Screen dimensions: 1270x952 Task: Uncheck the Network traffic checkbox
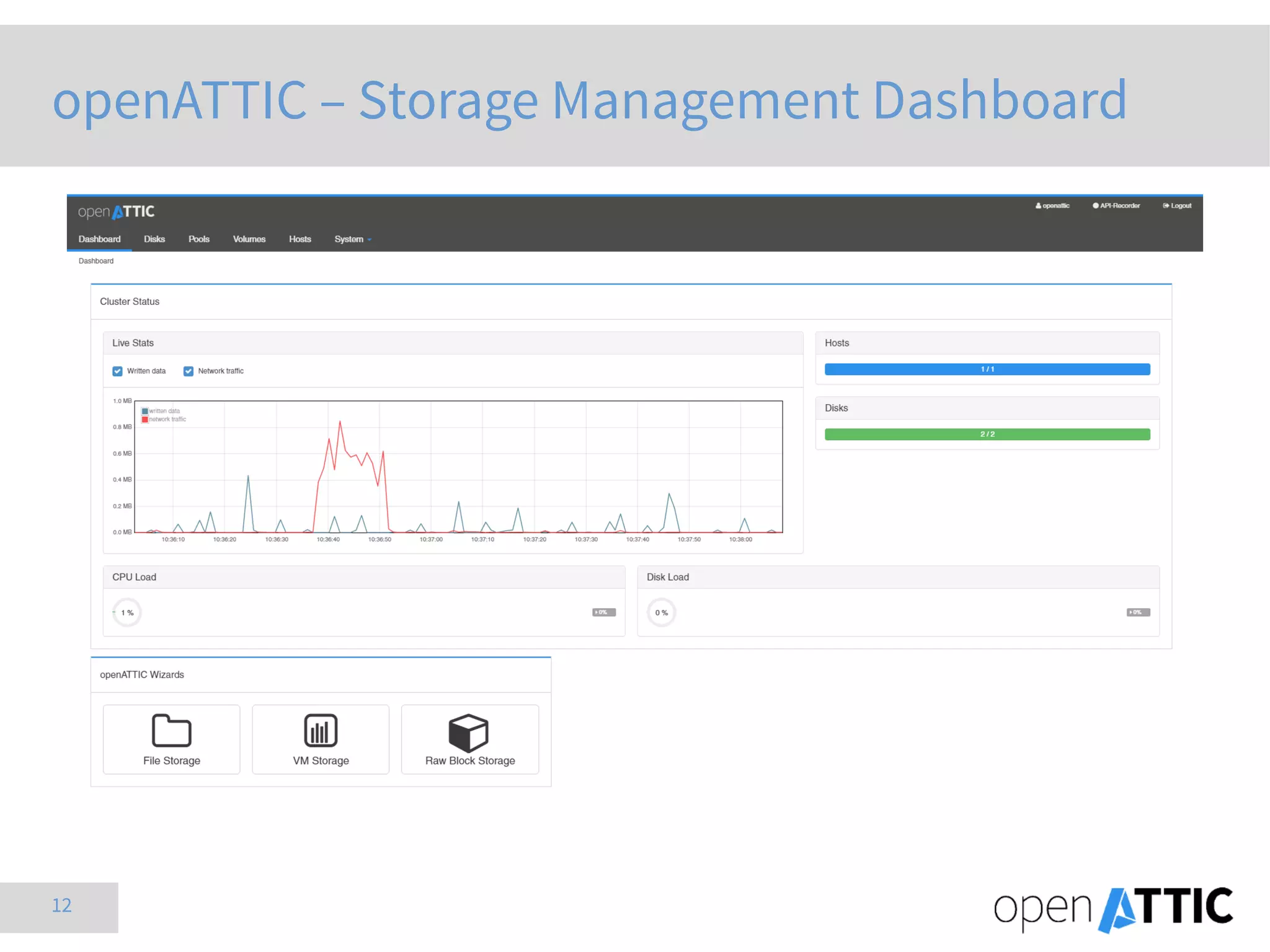pos(189,371)
